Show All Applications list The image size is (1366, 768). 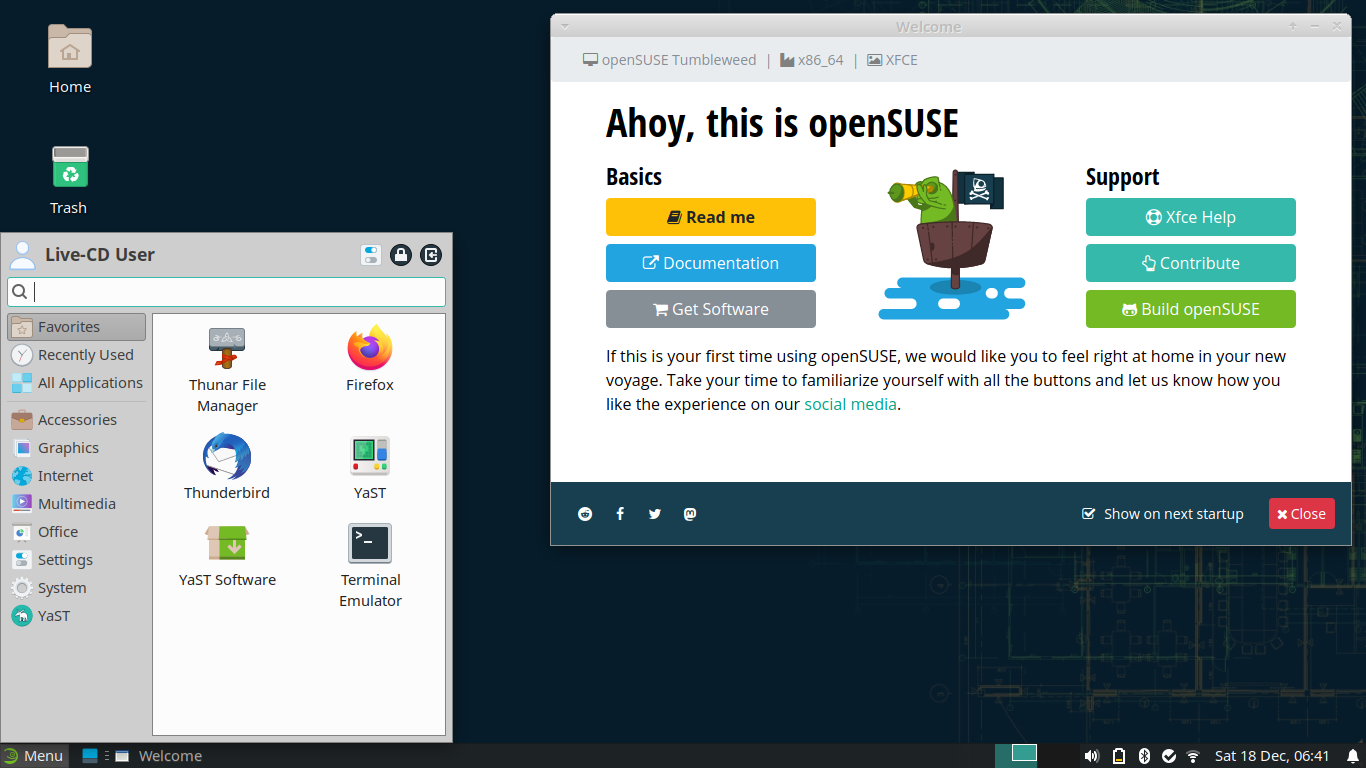[77, 383]
